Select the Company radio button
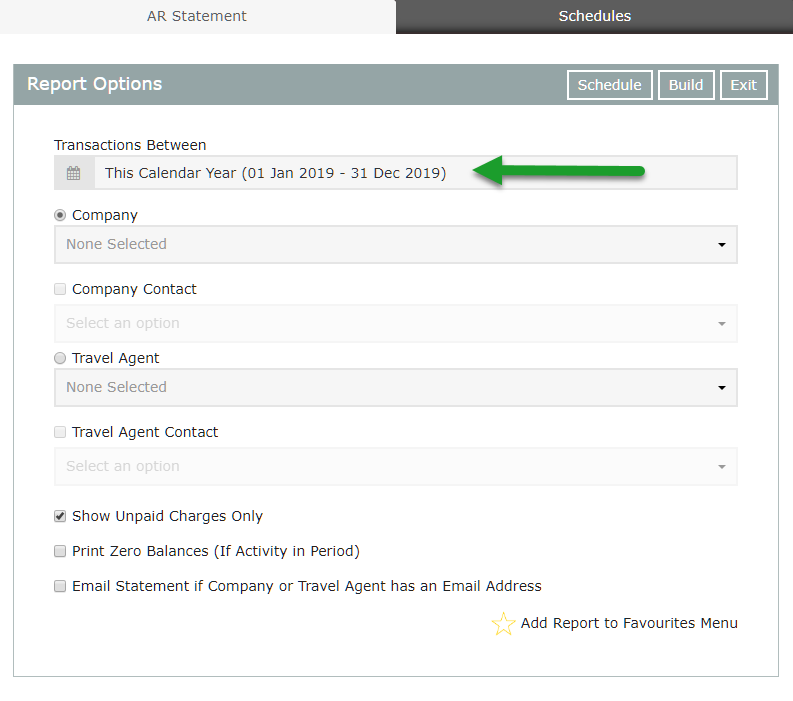This screenshot has height=701, width=793. pyautogui.click(x=60, y=215)
